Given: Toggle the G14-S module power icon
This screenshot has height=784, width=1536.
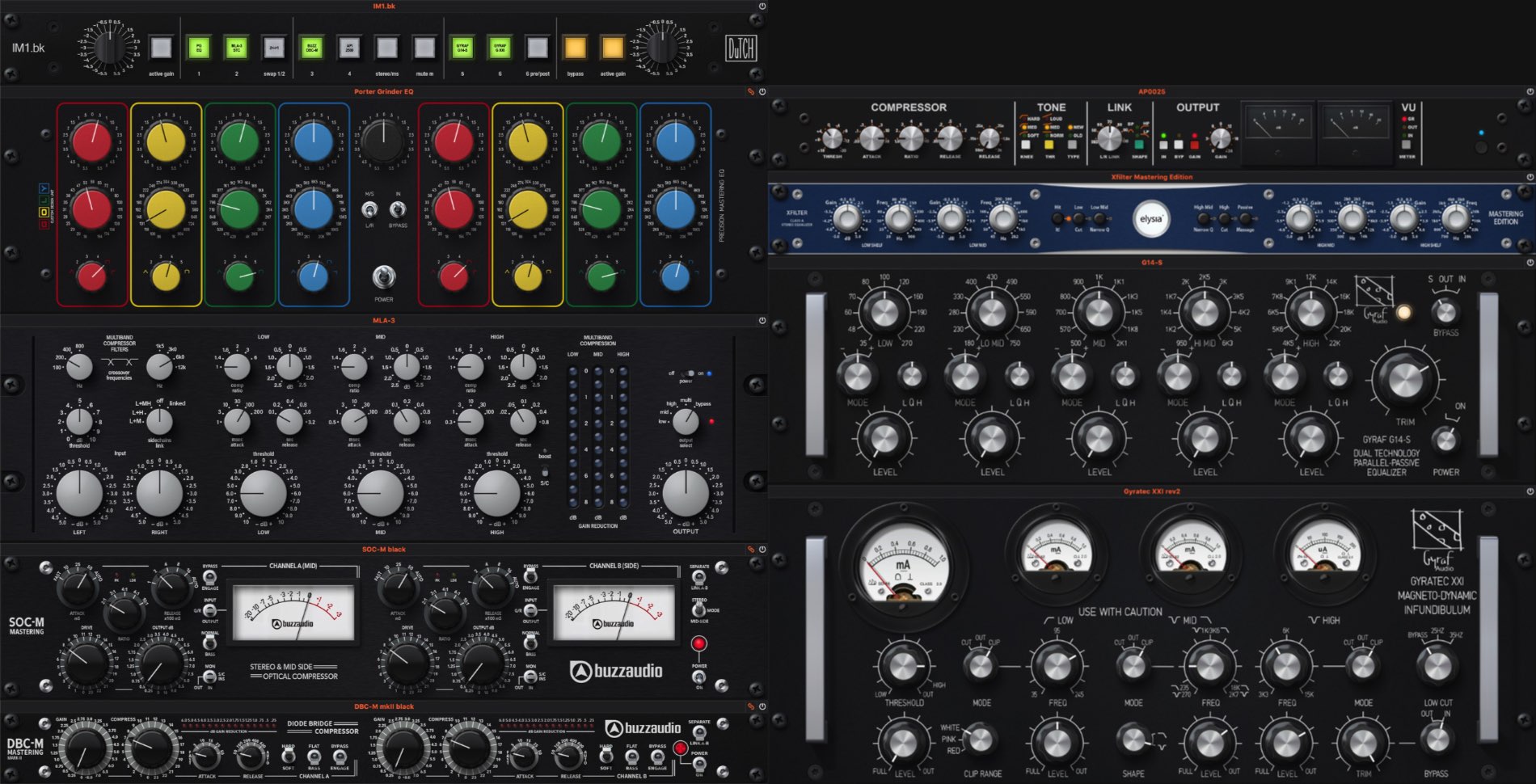Looking at the screenshot, I should 1530,262.
